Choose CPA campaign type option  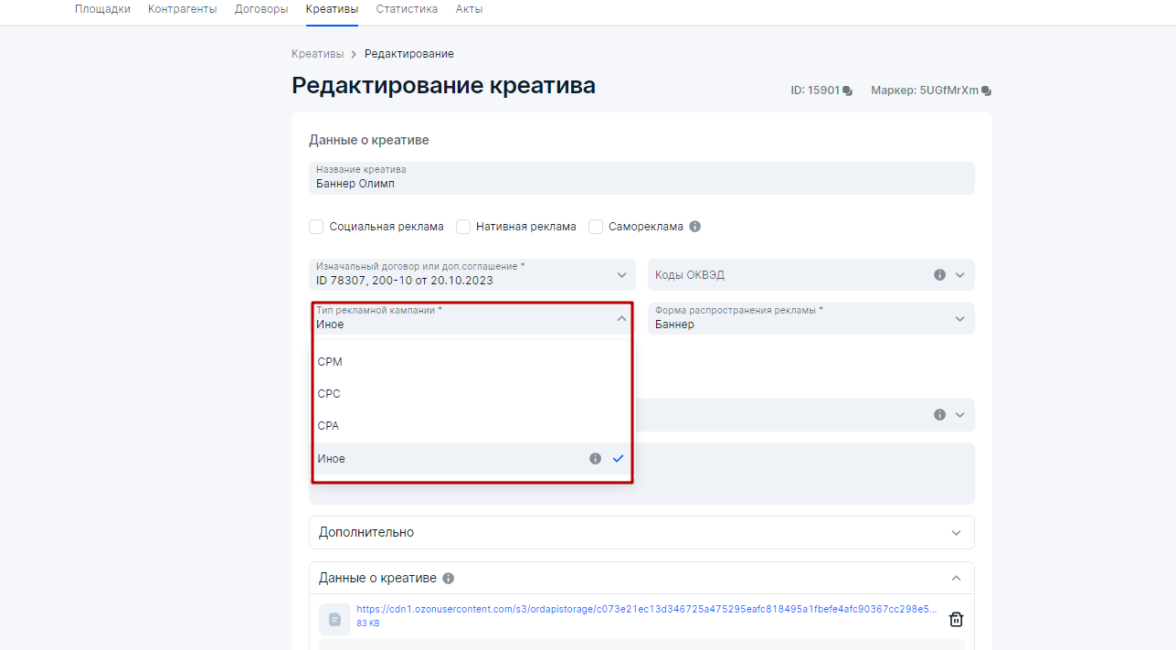[x=328, y=426]
